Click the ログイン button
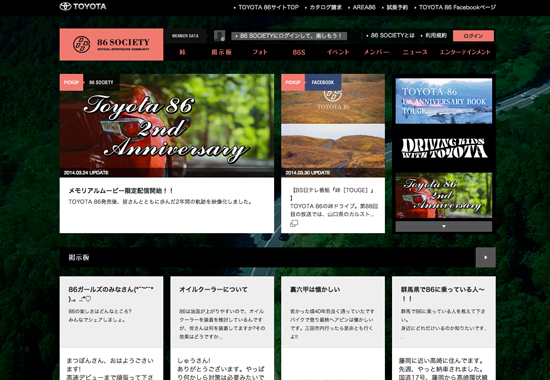550x380 pixels. click(x=473, y=36)
